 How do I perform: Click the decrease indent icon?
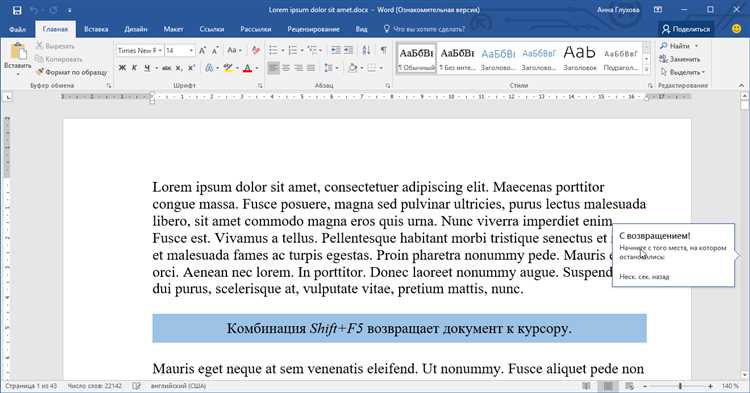(x=336, y=50)
